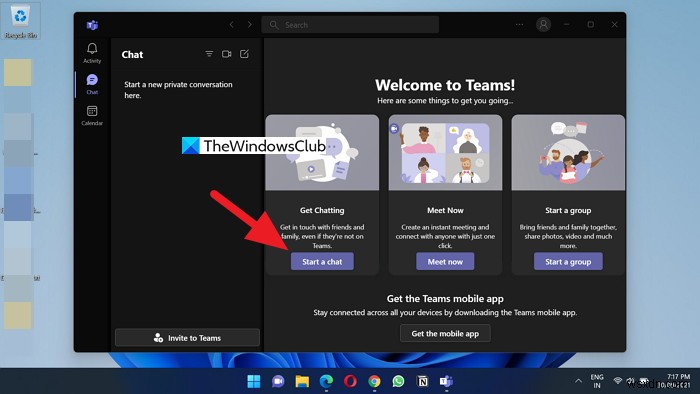Close the Teams window
Screen dimensions: 700x394
(615, 25)
